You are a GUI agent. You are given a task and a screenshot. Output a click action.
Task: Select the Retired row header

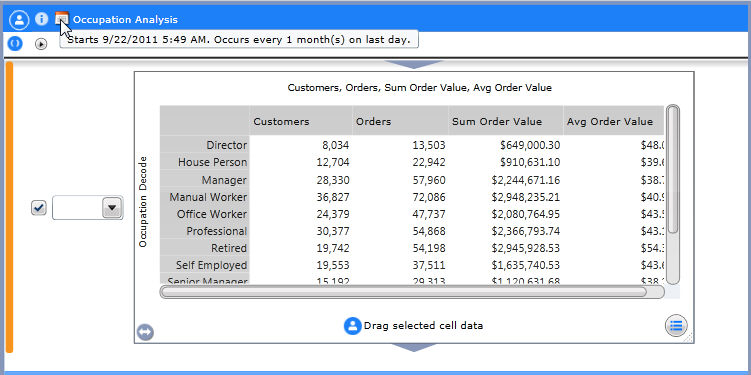point(205,248)
